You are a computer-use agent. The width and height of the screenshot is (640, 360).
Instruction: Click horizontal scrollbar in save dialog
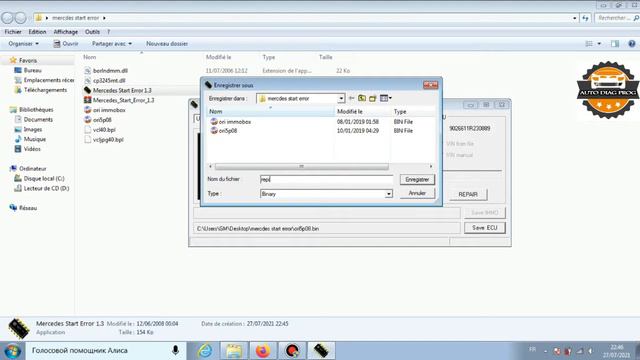(302, 167)
